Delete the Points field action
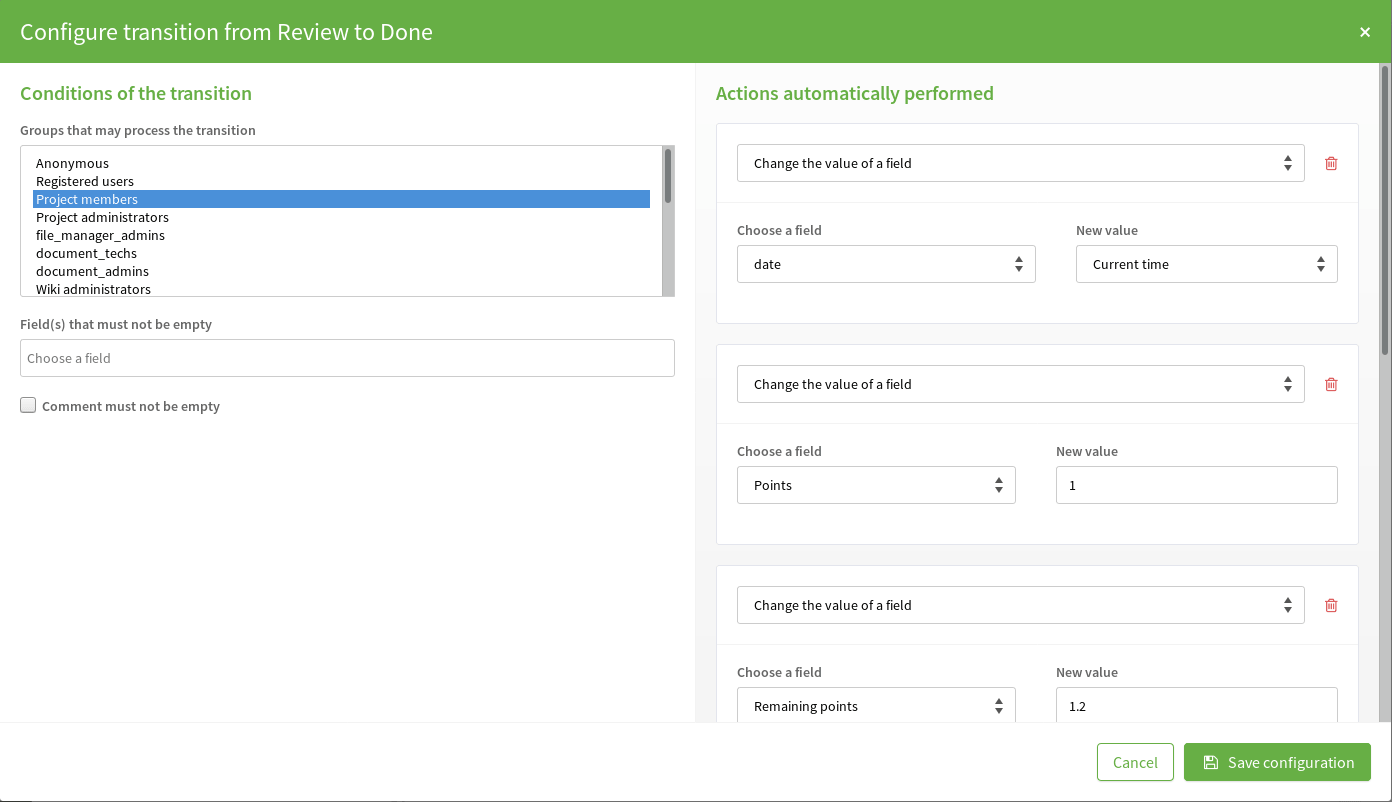 (x=1331, y=384)
